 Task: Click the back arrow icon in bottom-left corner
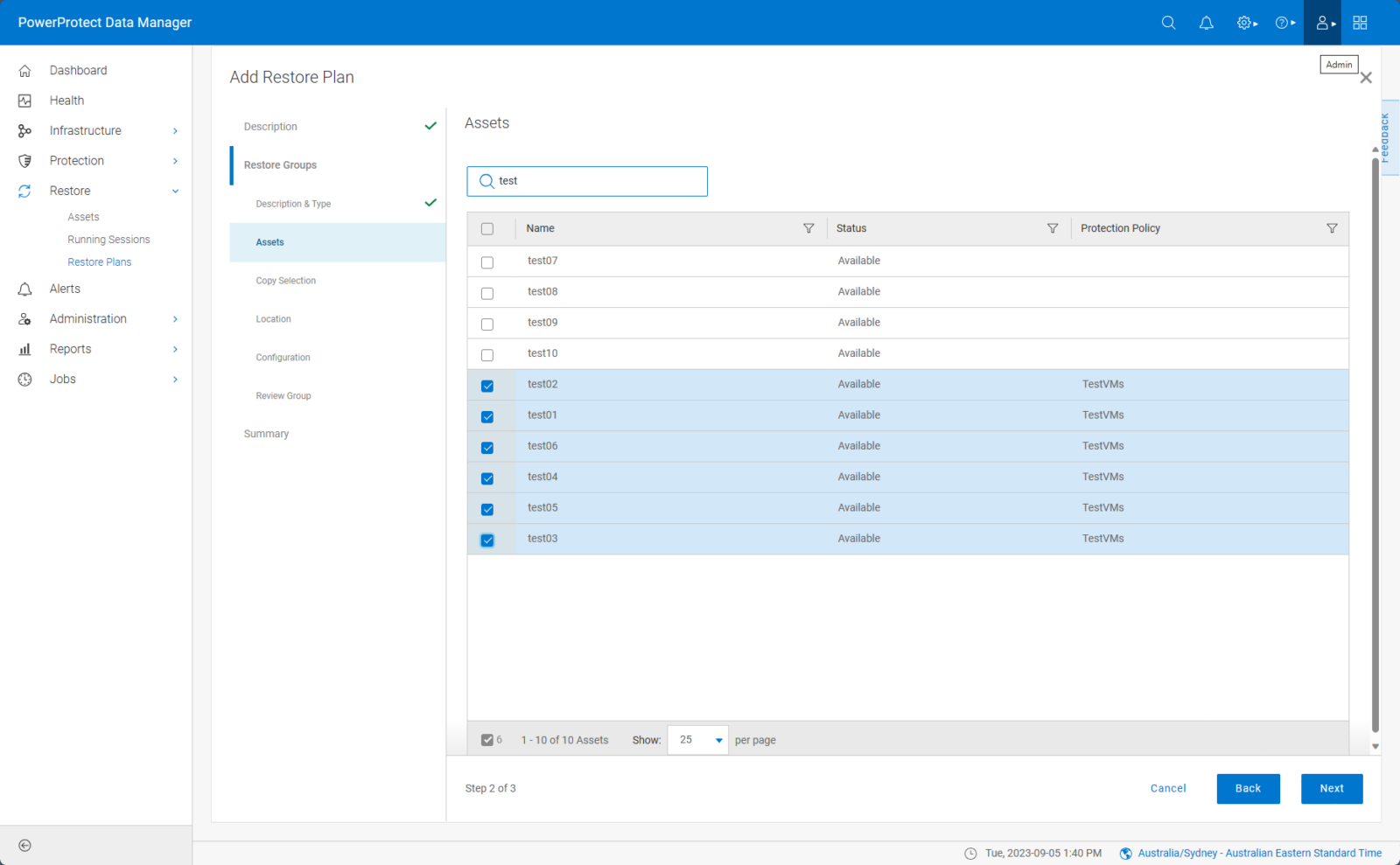(24, 845)
